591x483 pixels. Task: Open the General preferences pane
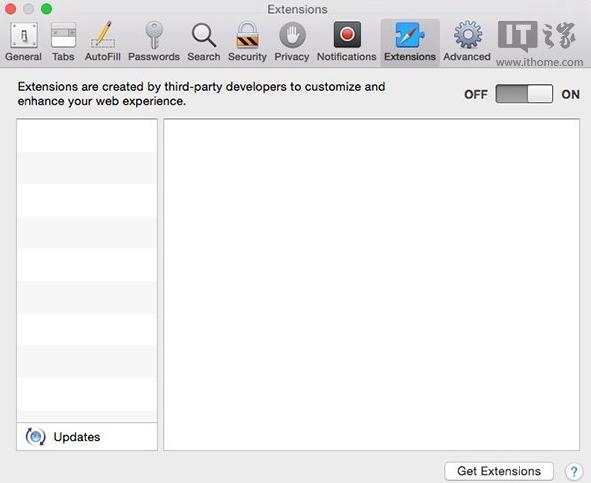tap(23, 41)
